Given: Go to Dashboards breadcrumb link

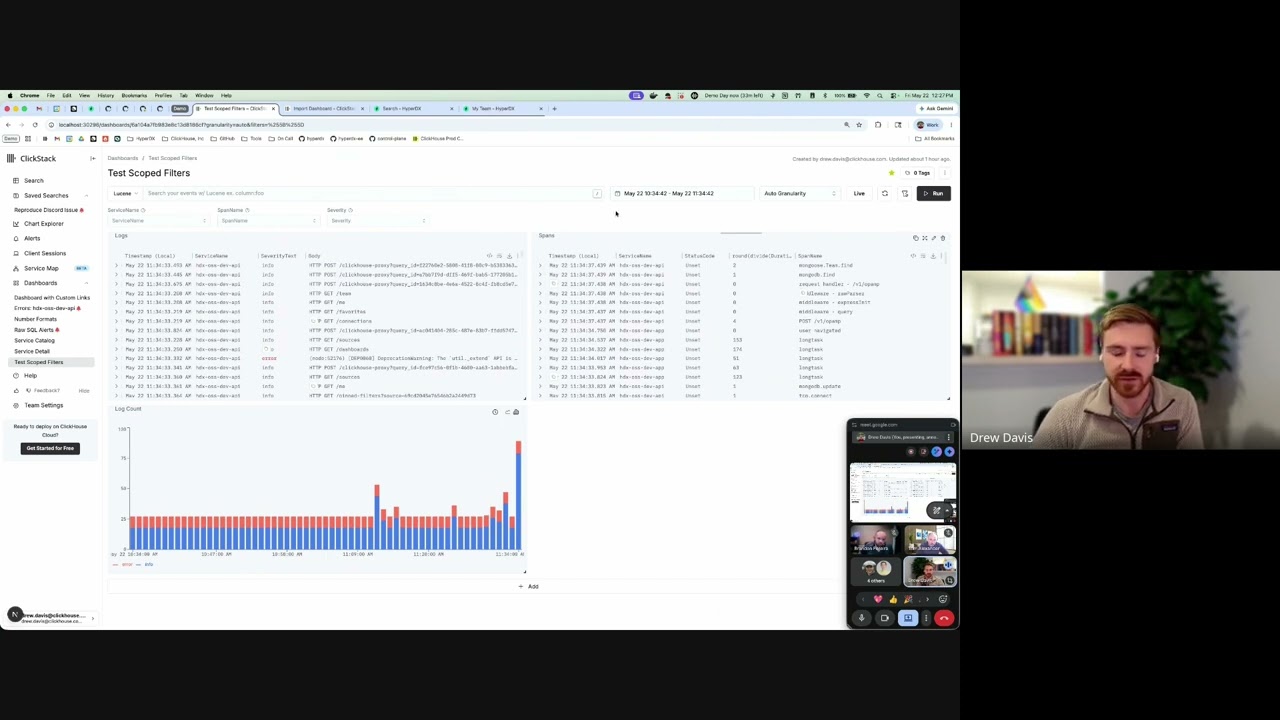Looking at the screenshot, I should click(123, 158).
